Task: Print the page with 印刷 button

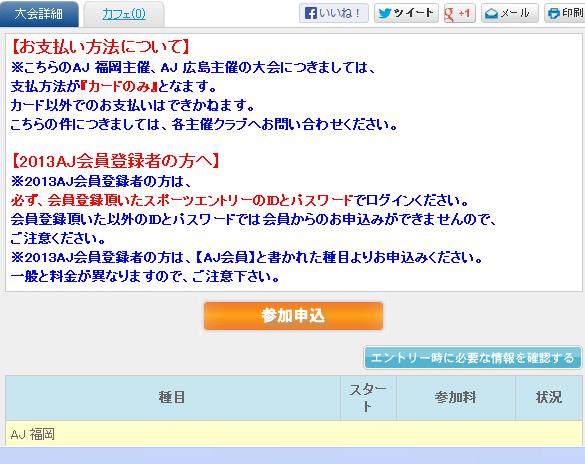Action: tap(564, 13)
